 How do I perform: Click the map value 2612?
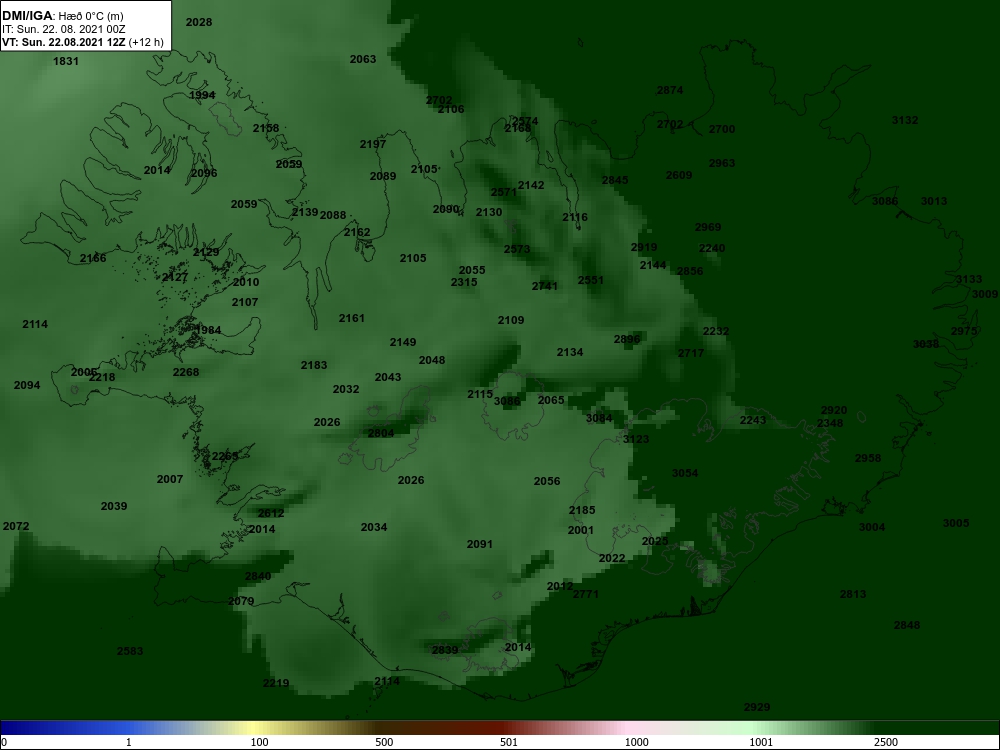pyautogui.click(x=270, y=513)
